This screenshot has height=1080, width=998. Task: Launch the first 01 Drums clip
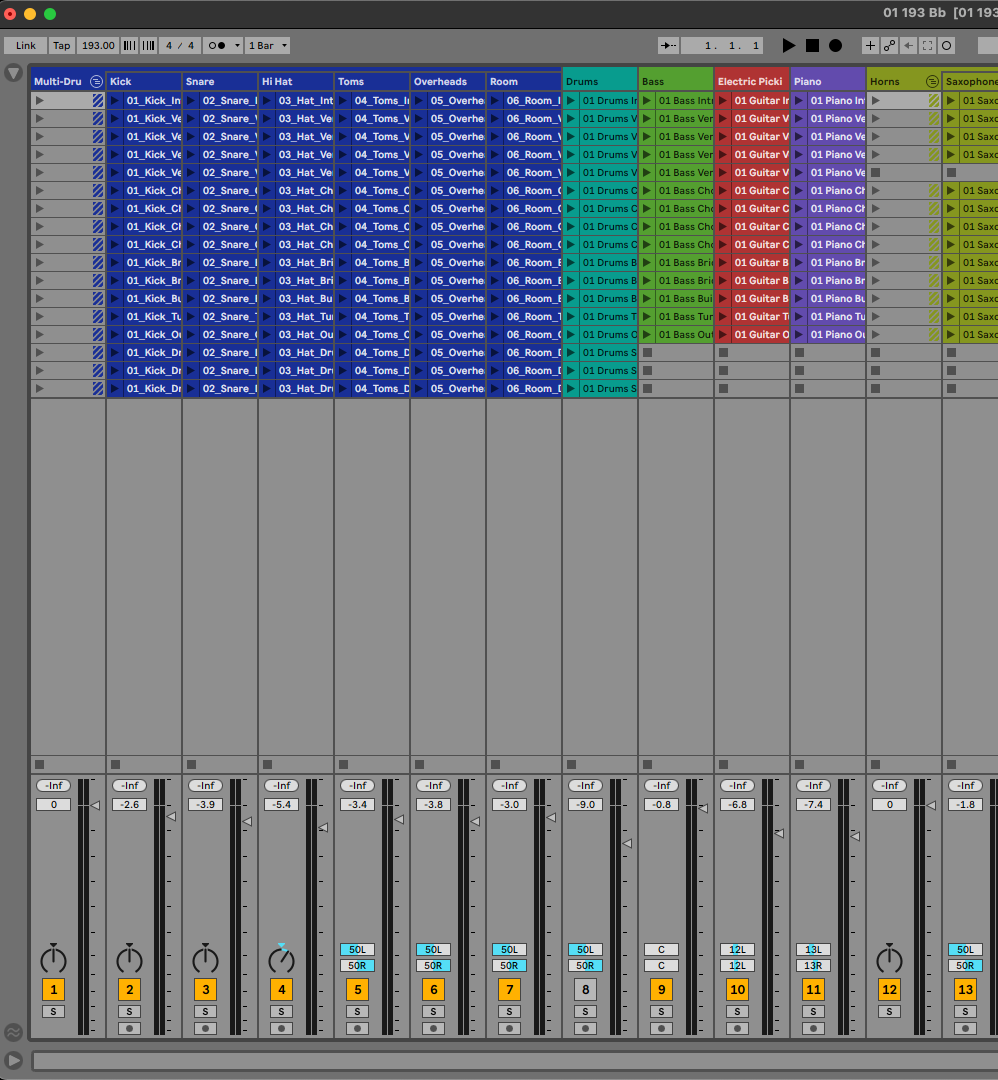click(x=571, y=101)
